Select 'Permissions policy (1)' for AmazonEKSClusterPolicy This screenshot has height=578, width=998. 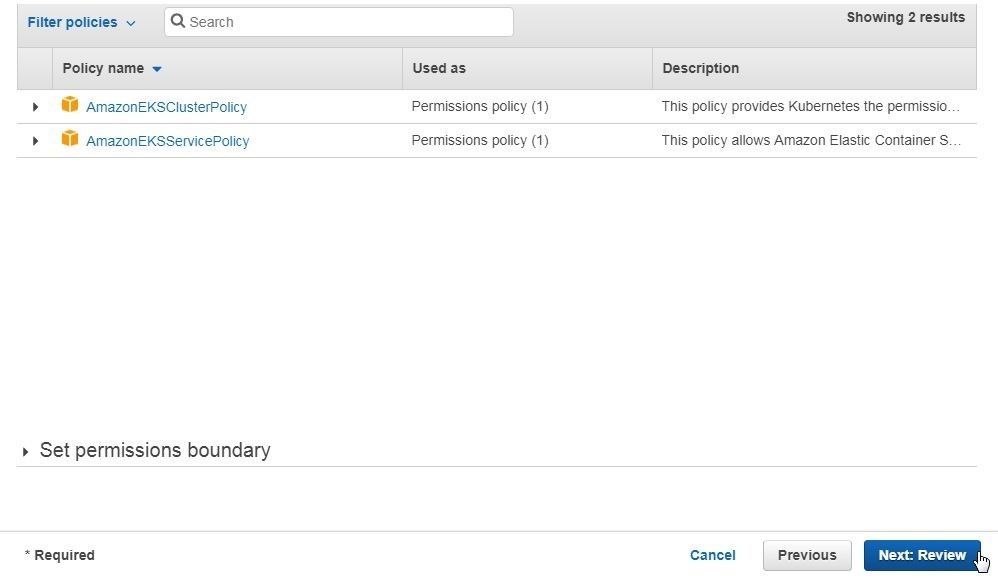click(480, 106)
